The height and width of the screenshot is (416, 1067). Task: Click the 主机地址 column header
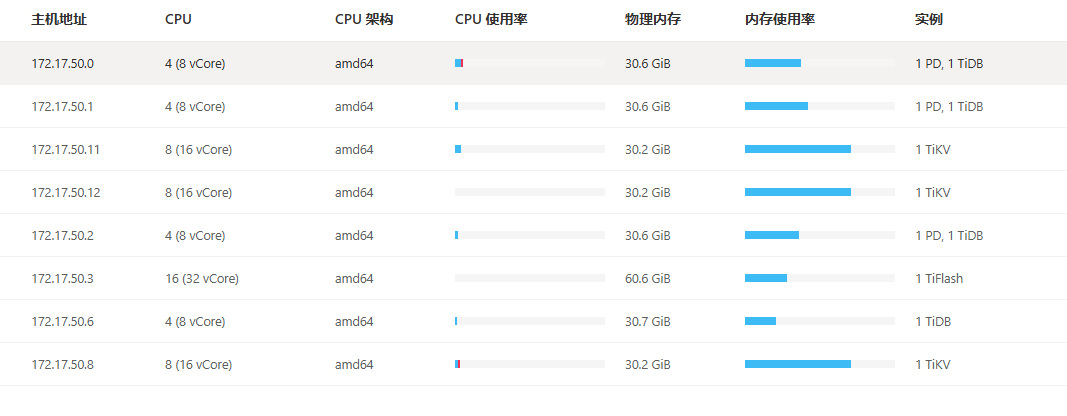(x=54, y=19)
